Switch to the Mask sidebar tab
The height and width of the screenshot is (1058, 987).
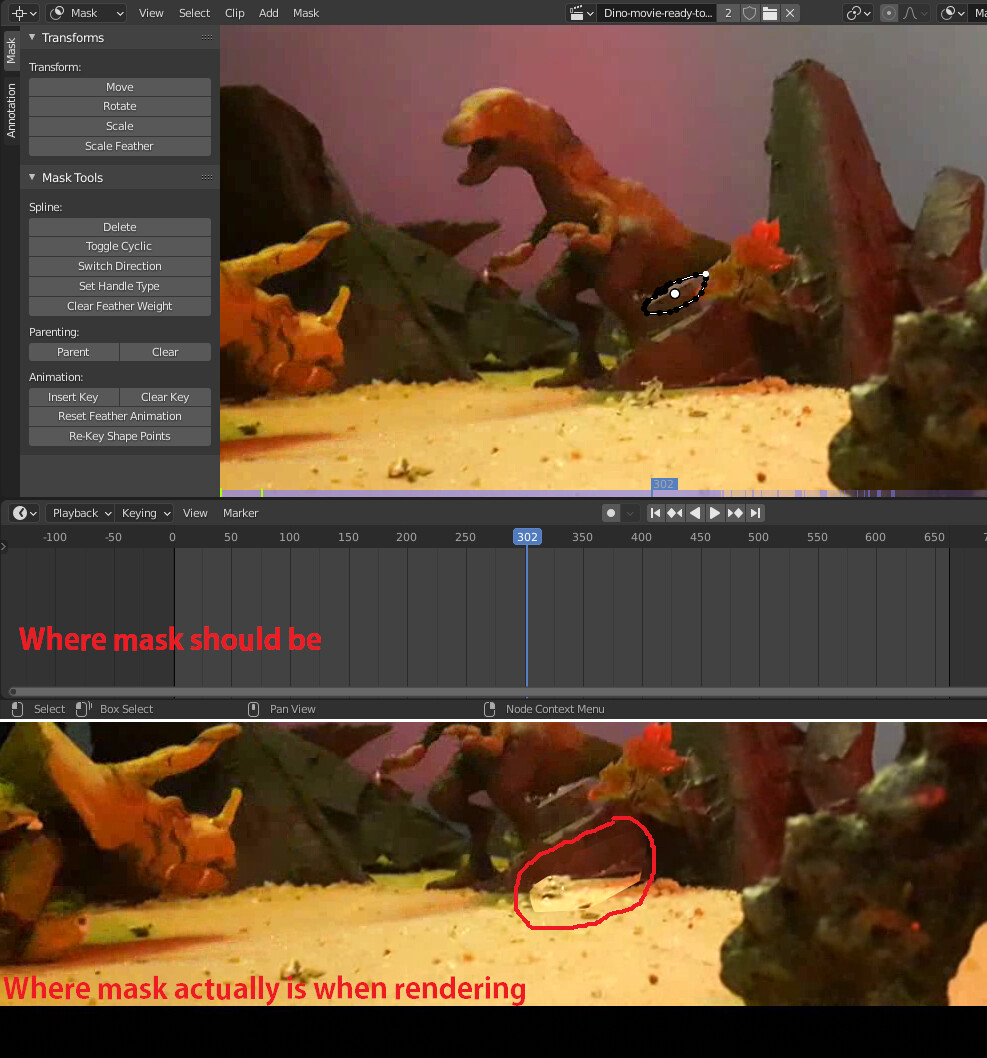[x=11, y=50]
